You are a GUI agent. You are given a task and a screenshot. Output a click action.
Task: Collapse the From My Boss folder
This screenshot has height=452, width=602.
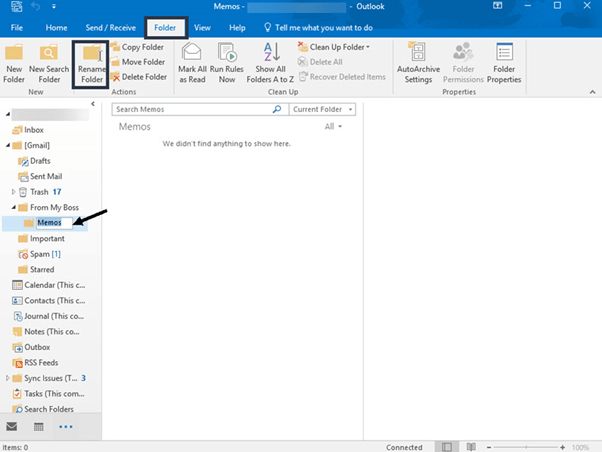[x=13, y=207]
